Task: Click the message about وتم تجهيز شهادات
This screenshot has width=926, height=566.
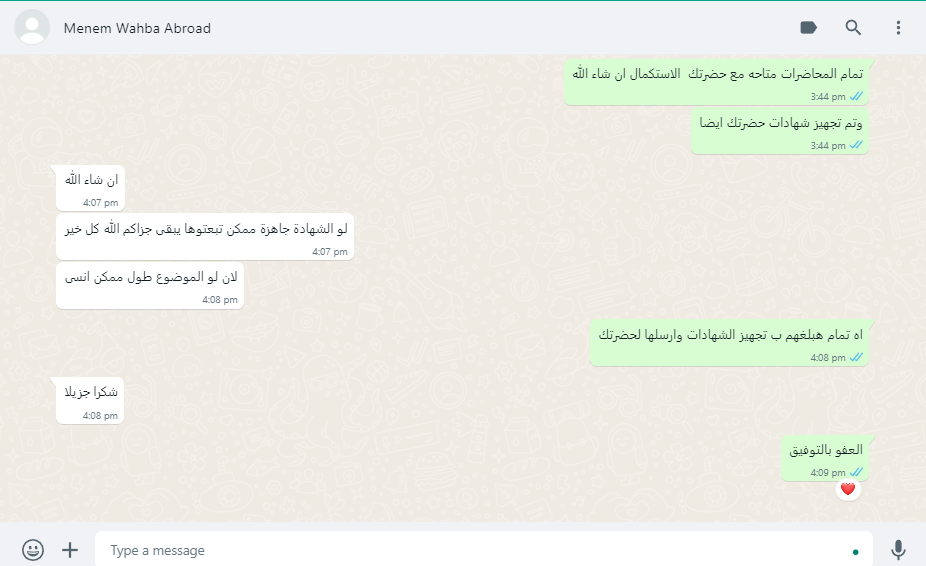Action: click(780, 131)
